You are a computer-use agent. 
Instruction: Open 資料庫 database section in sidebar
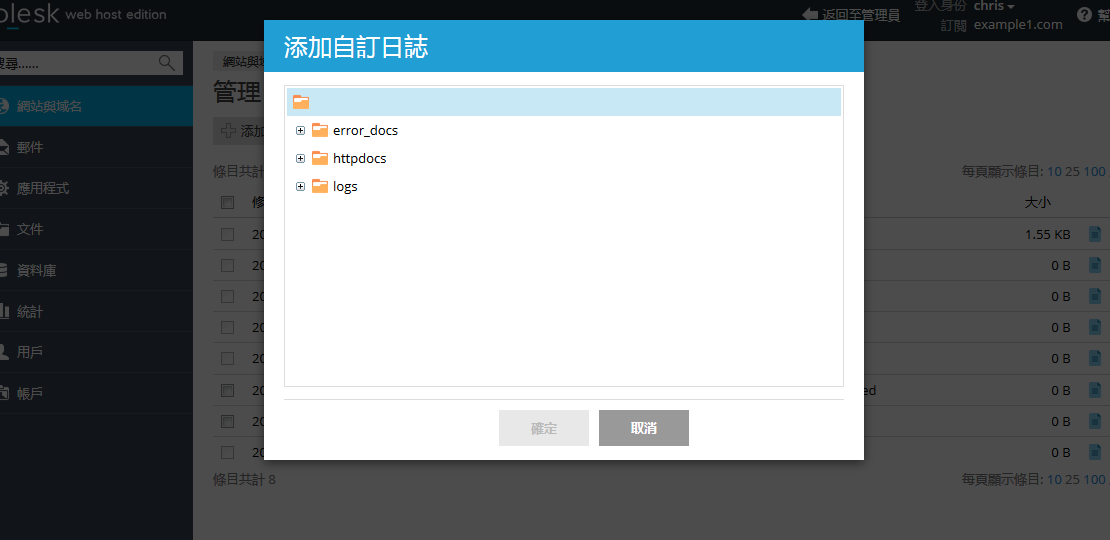tap(37, 270)
